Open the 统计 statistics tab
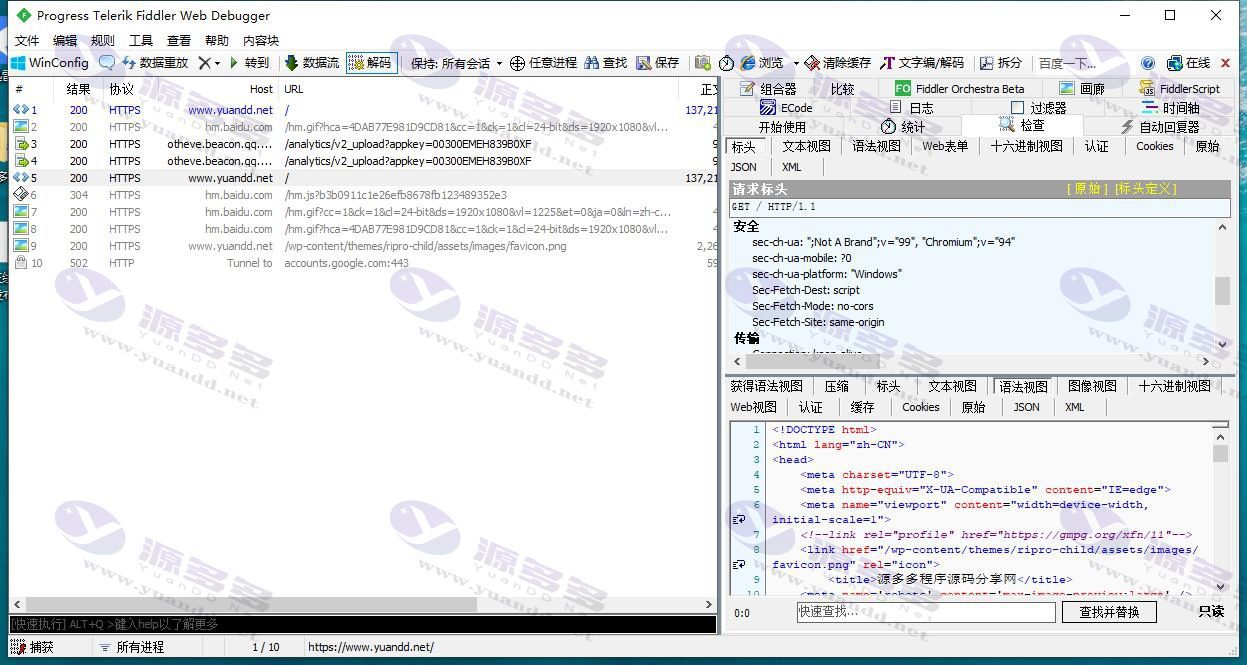 903,126
